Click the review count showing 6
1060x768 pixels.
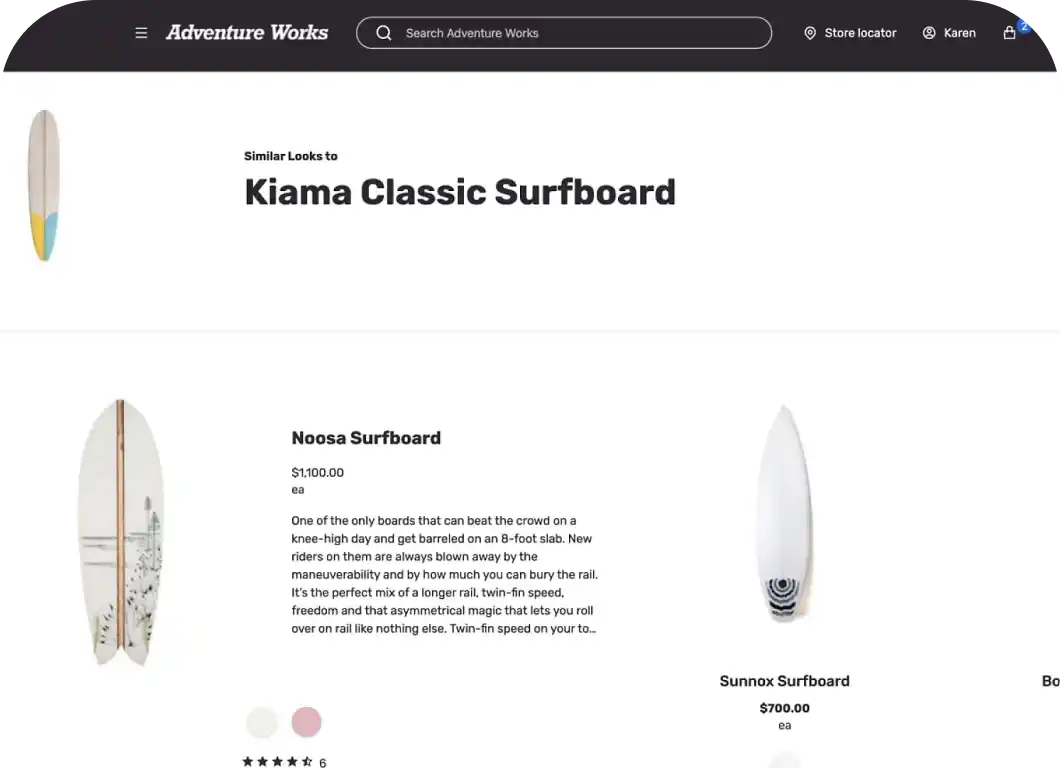point(322,761)
